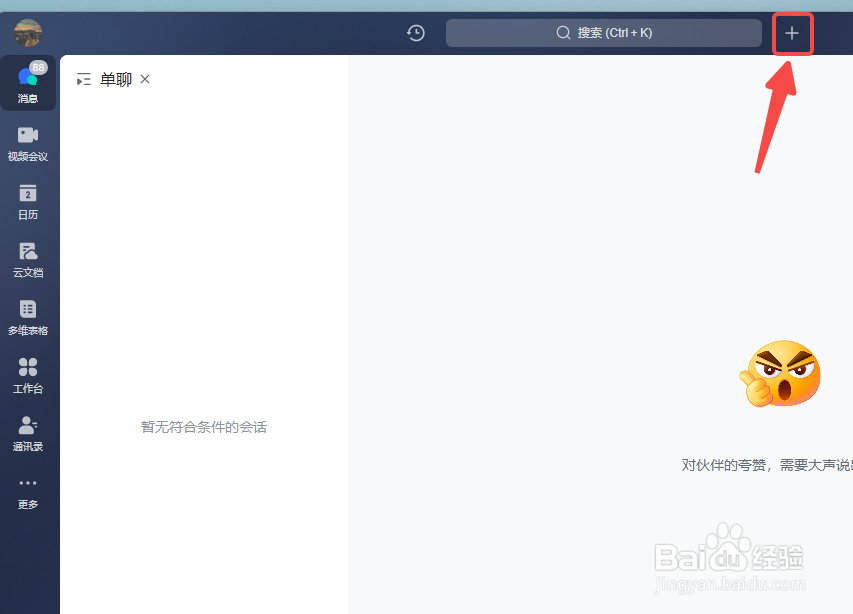Open the 日历 calendar
This screenshot has height=614, width=853.
(28, 202)
